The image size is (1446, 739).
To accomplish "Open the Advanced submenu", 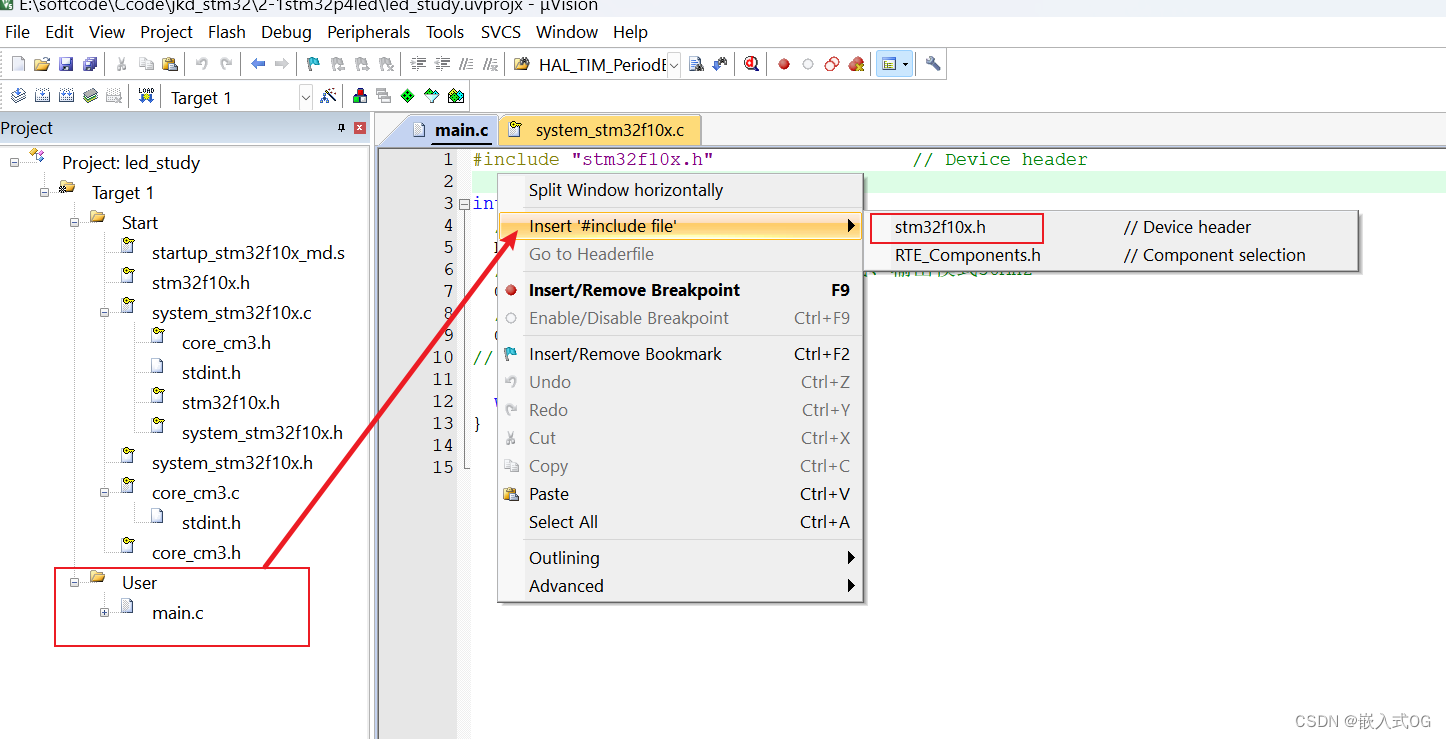I will (x=680, y=586).
